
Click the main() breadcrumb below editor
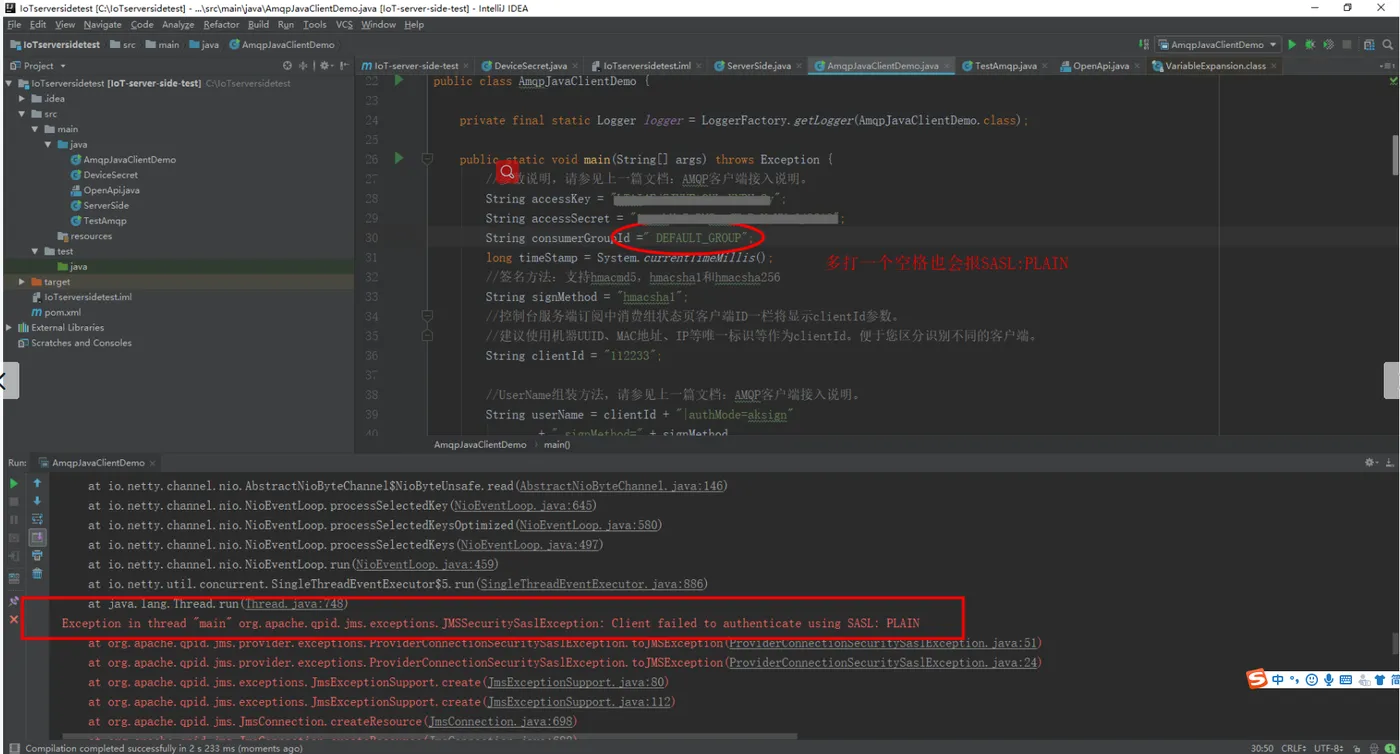click(557, 444)
